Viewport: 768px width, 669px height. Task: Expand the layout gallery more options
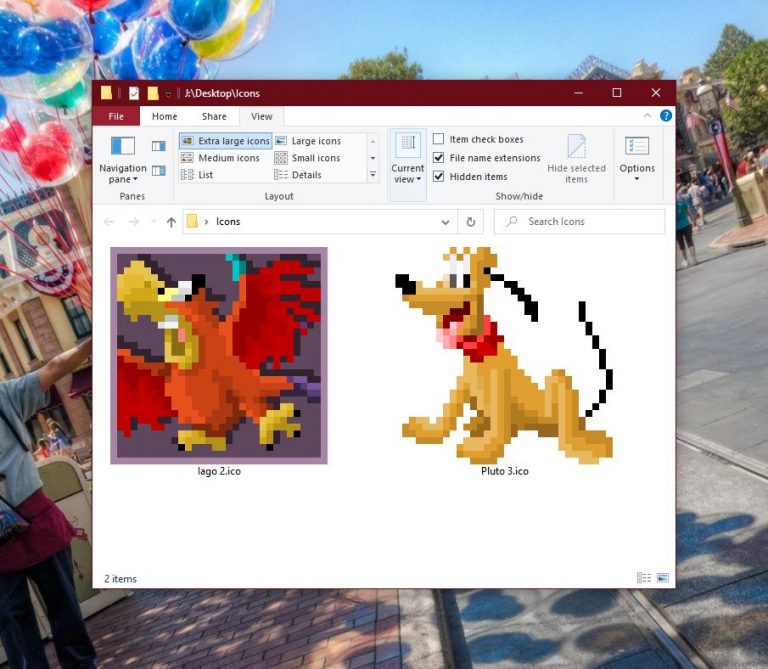pyautogui.click(x=373, y=174)
